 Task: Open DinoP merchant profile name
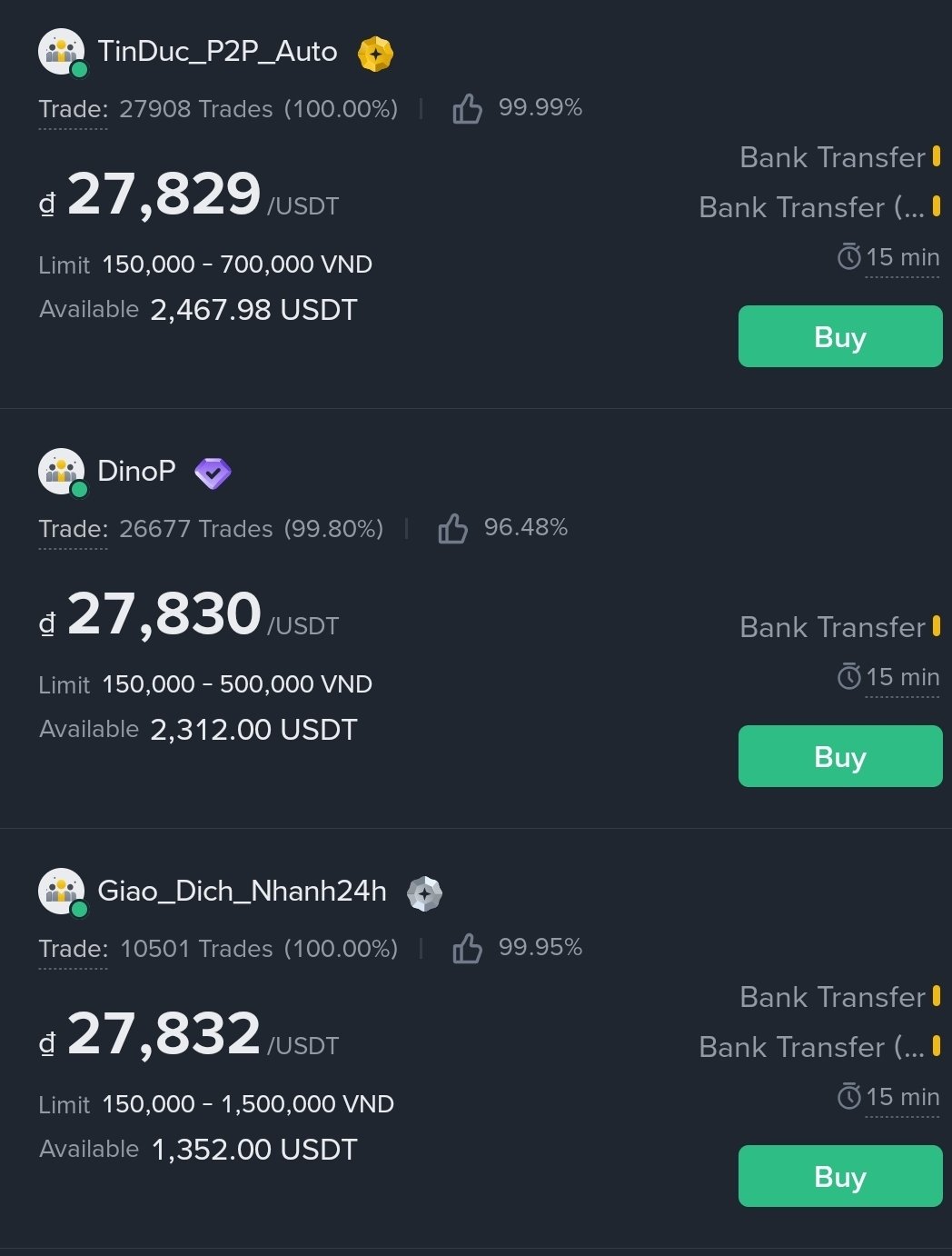[136, 471]
